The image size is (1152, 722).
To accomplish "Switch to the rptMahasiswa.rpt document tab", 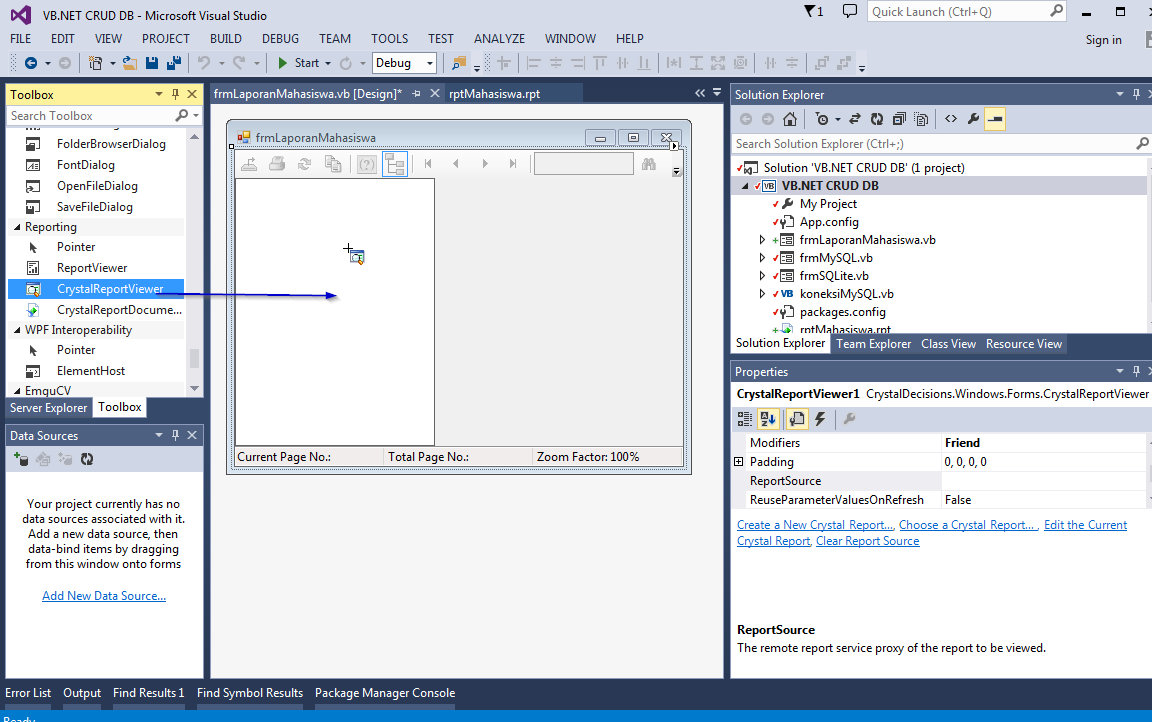I will (494, 94).
